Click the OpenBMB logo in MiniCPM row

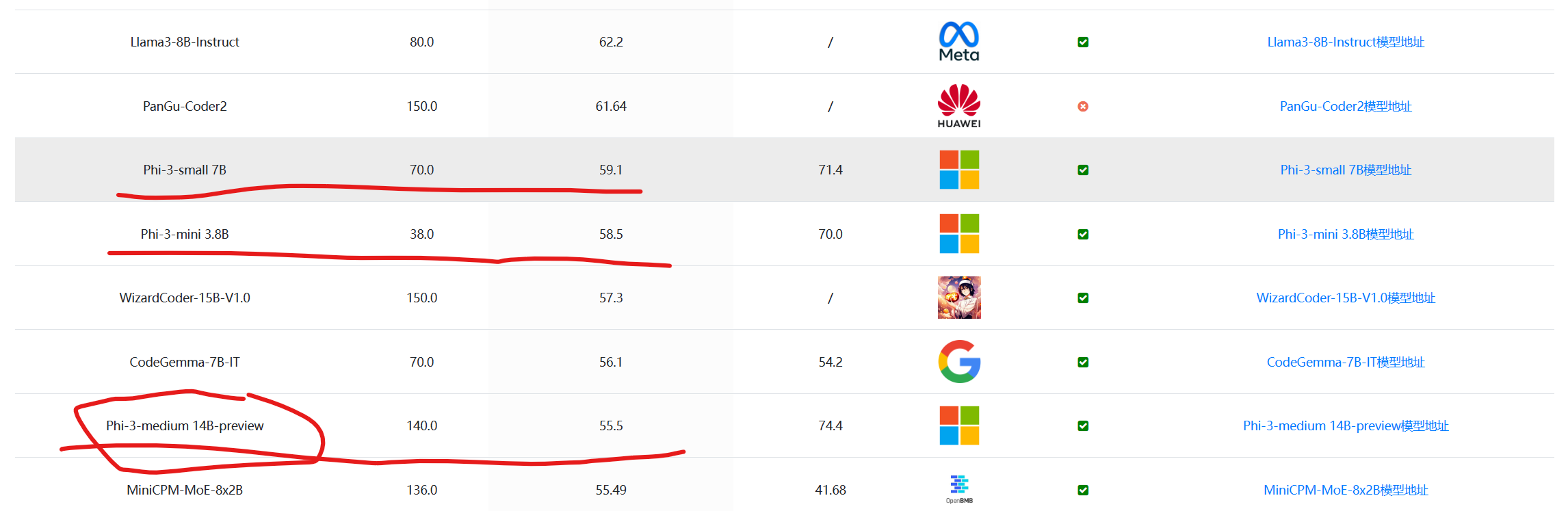click(959, 489)
